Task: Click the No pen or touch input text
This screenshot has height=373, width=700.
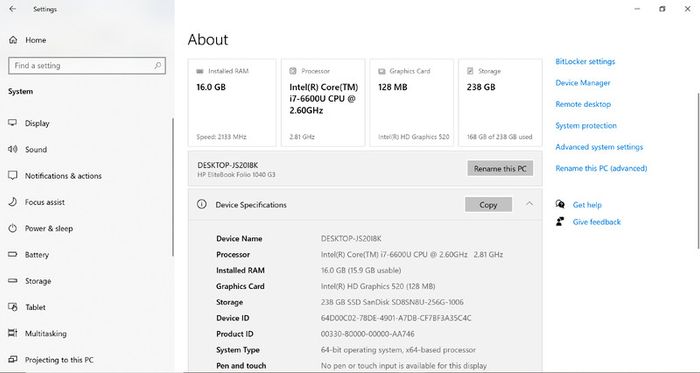Action: click(x=404, y=366)
